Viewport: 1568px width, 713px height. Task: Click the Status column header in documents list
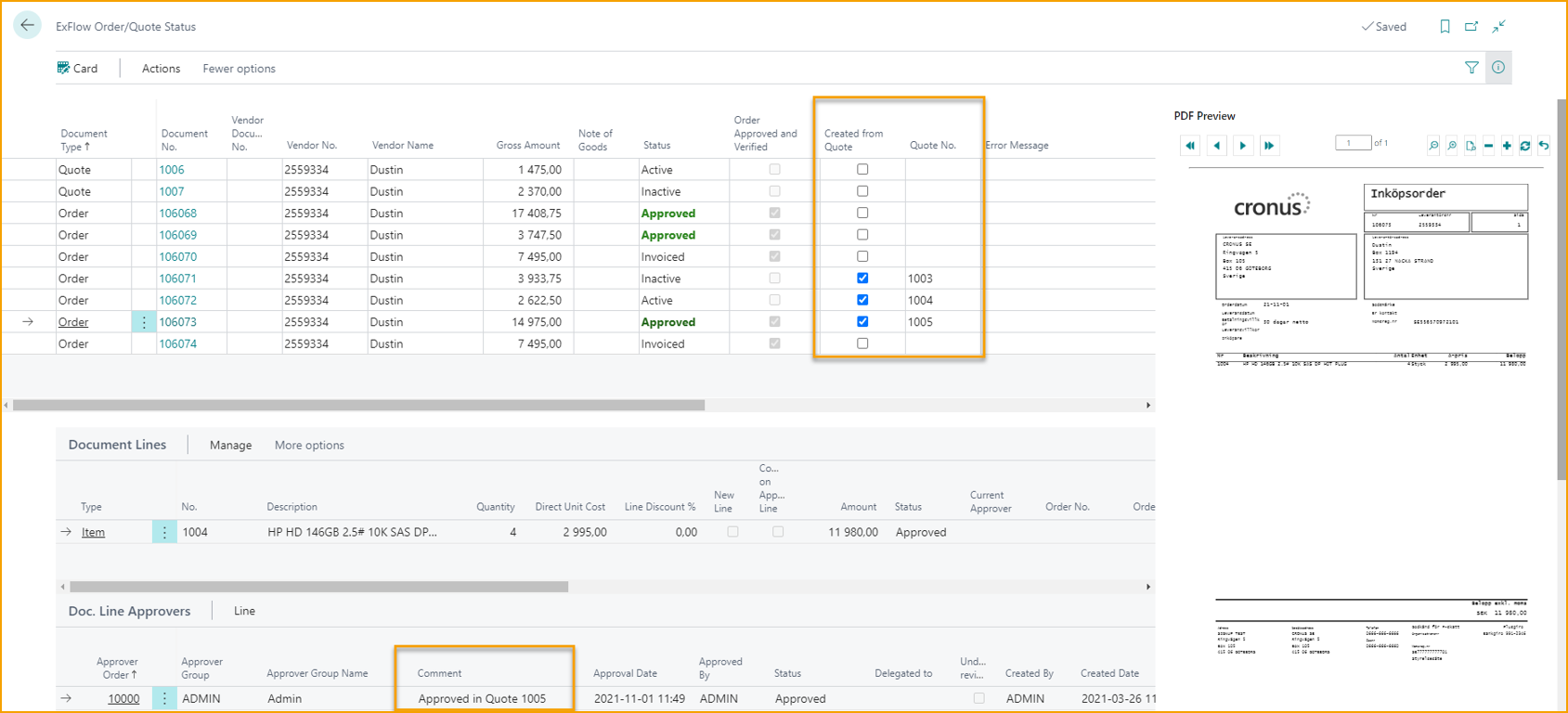pos(656,146)
